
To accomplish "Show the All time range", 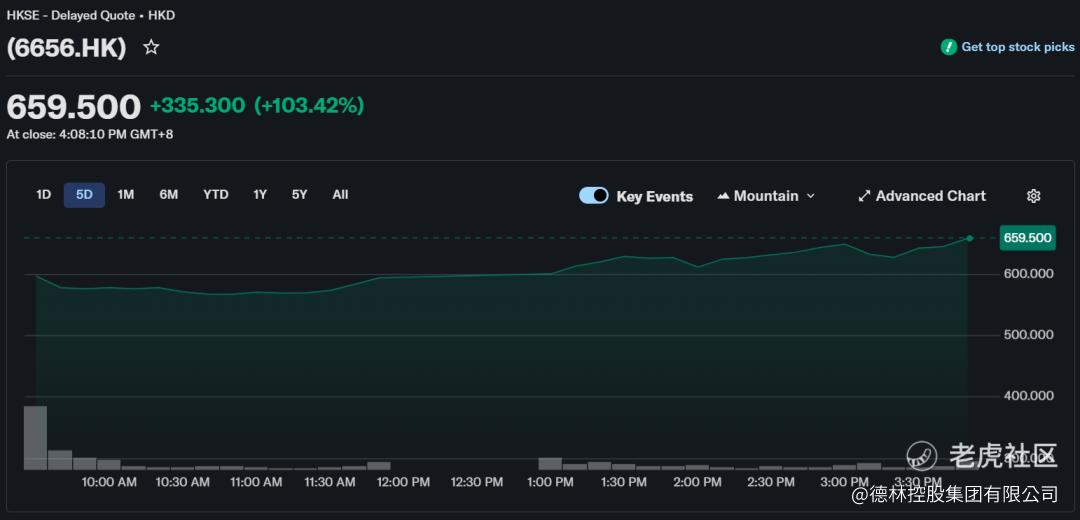I will (340, 195).
